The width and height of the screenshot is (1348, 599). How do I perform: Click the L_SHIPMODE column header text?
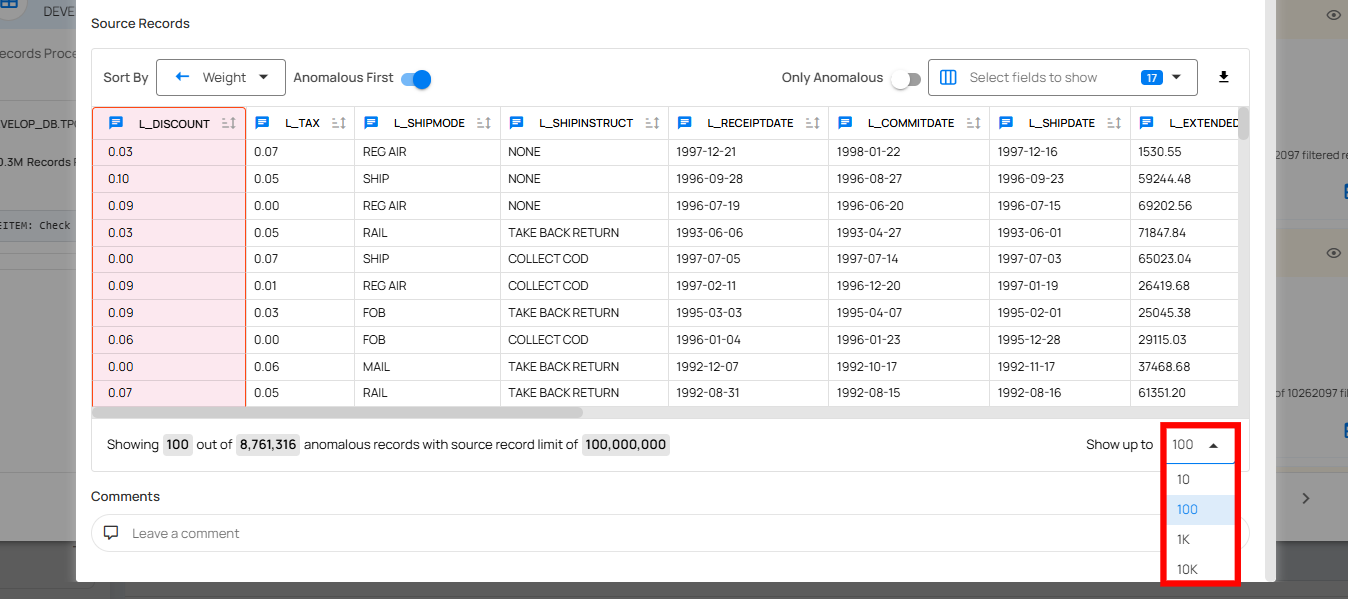tap(429, 123)
